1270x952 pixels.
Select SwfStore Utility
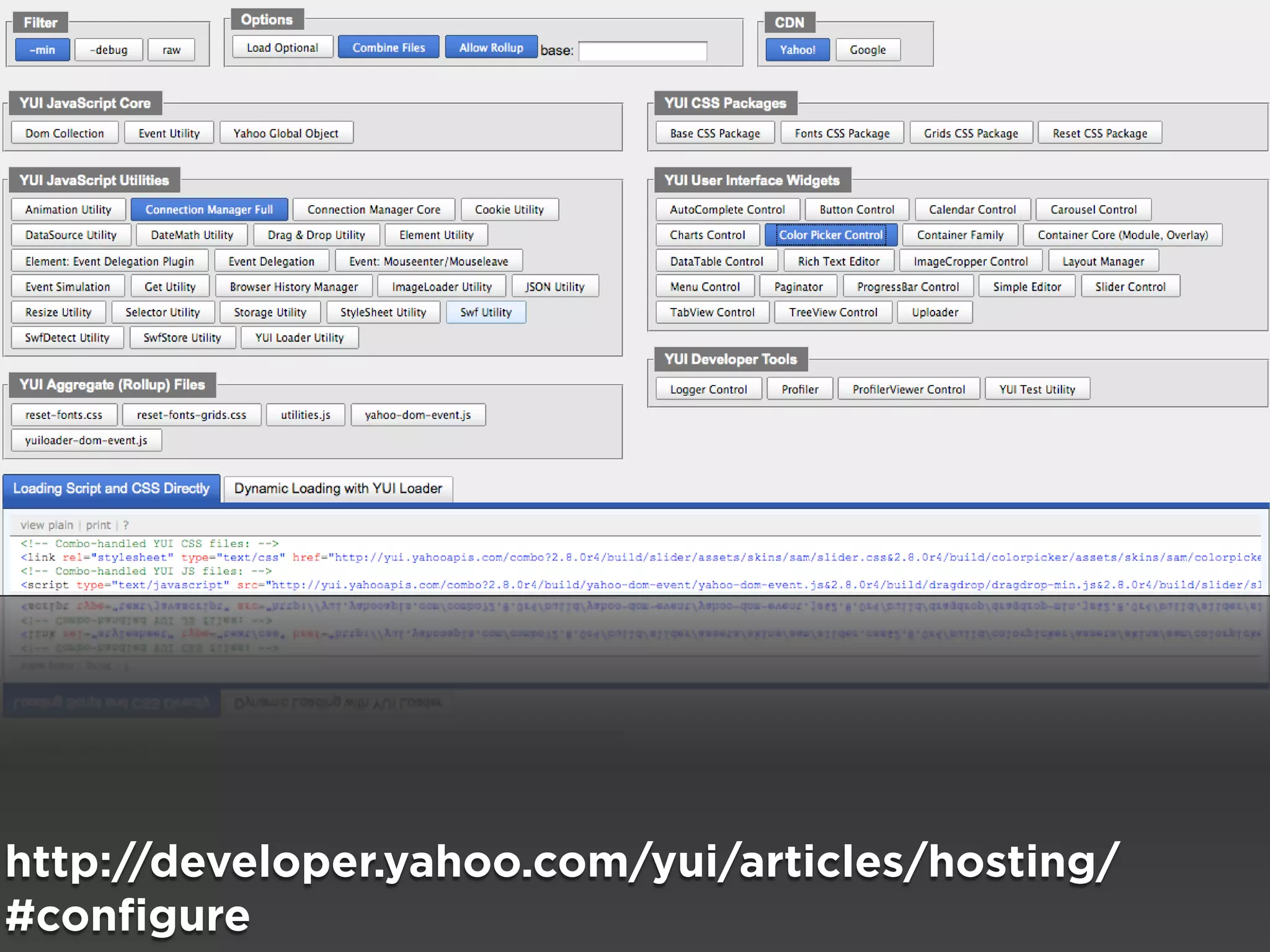(182, 338)
